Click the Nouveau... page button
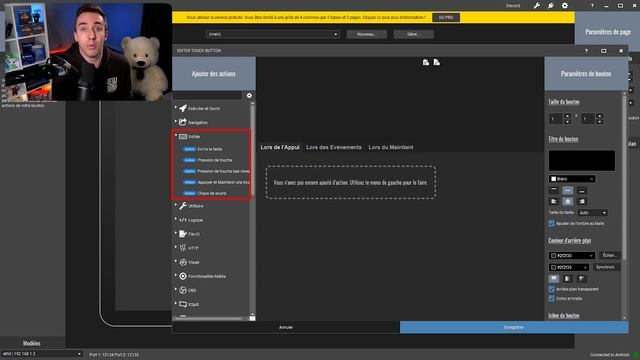The image size is (640, 360). click(367, 34)
